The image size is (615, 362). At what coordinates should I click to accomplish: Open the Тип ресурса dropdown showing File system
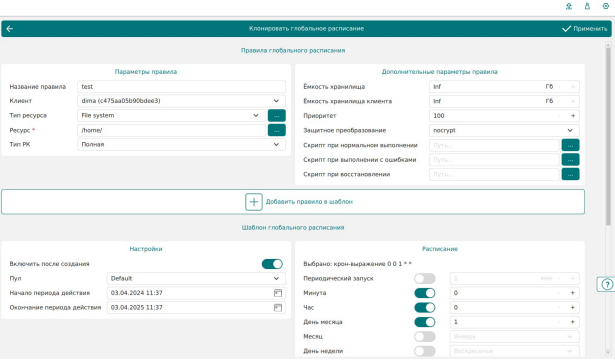(171, 115)
